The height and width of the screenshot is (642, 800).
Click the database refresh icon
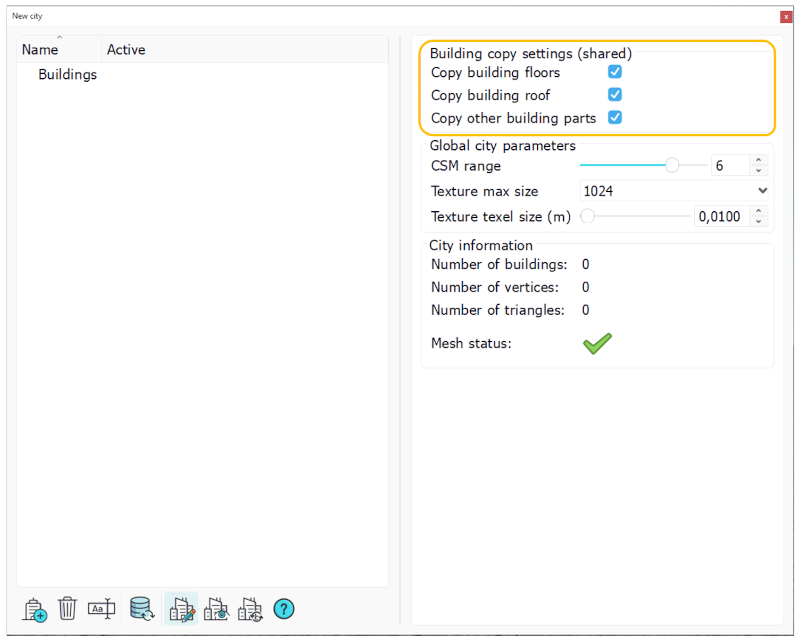142,608
